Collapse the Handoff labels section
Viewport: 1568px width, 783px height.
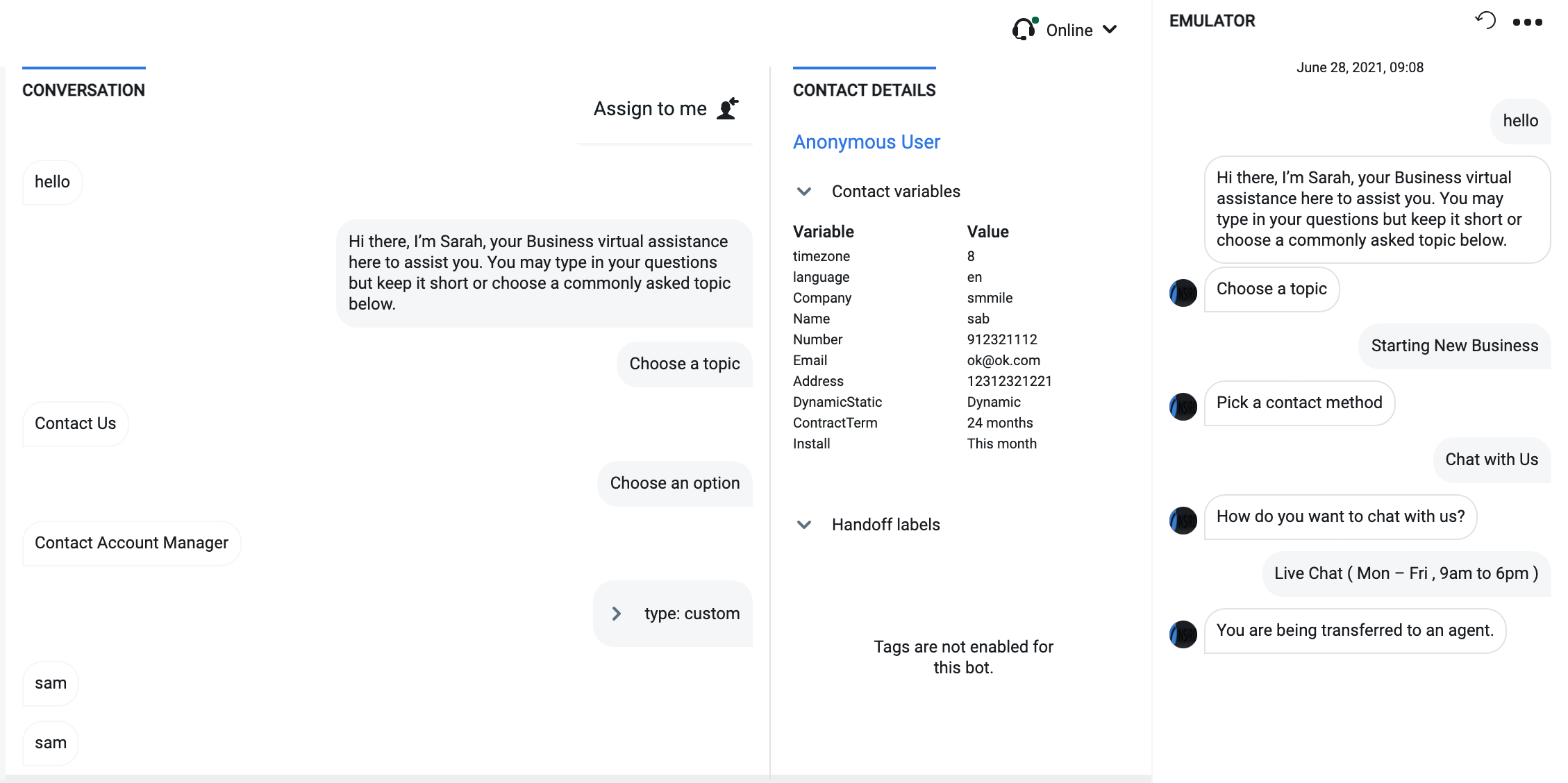(804, 525)
